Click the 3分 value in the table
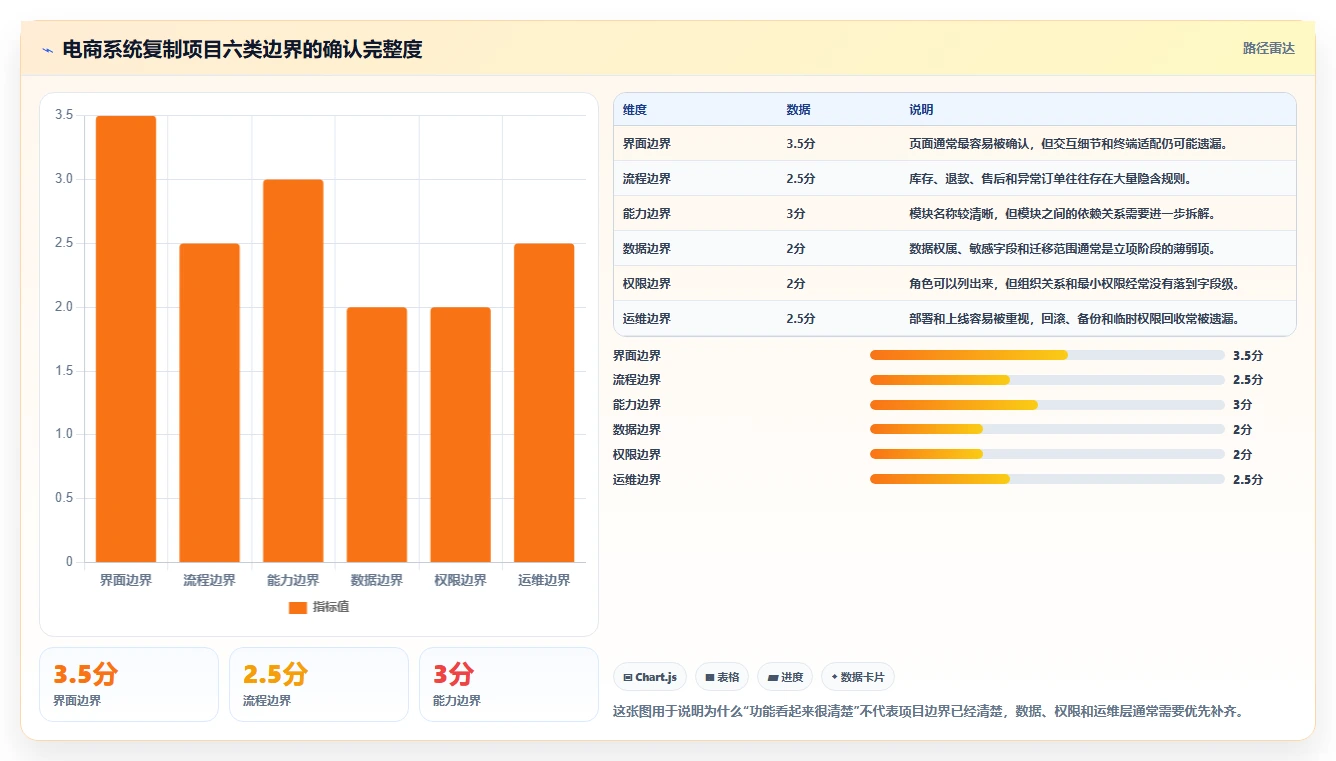Screen dimensions: 1336x761 coord(797,214)
